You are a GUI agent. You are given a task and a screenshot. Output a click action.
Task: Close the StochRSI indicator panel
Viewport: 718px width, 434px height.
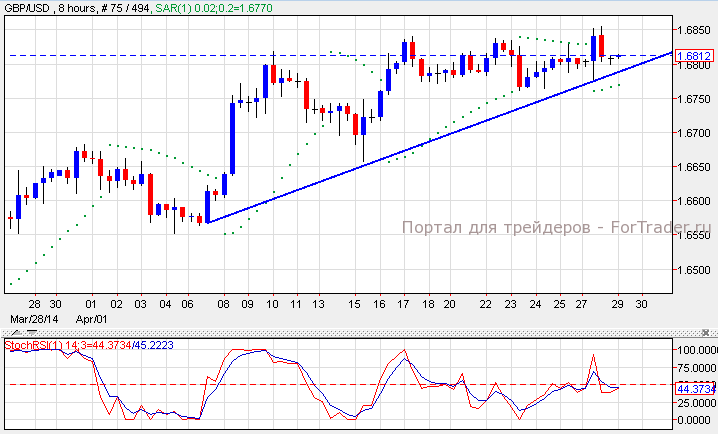(x=706, y=333)
